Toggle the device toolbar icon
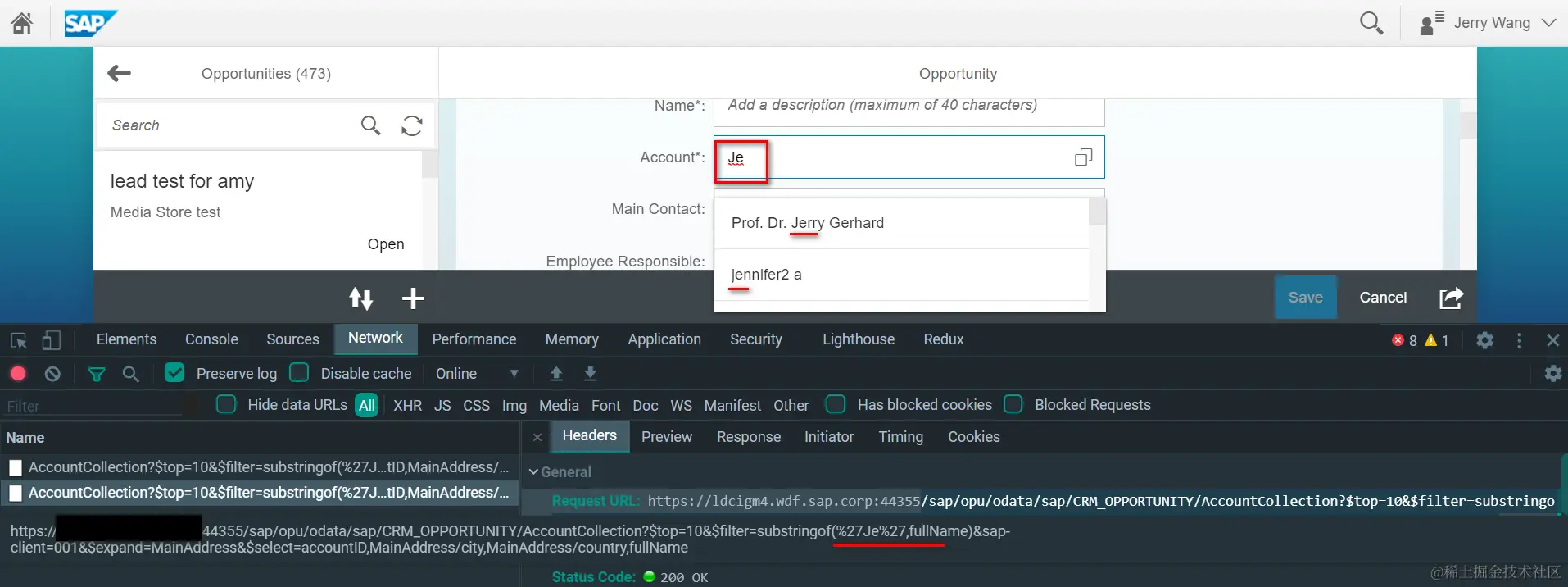The height and width of the screenshot is (587, 1568). point(51,339)
